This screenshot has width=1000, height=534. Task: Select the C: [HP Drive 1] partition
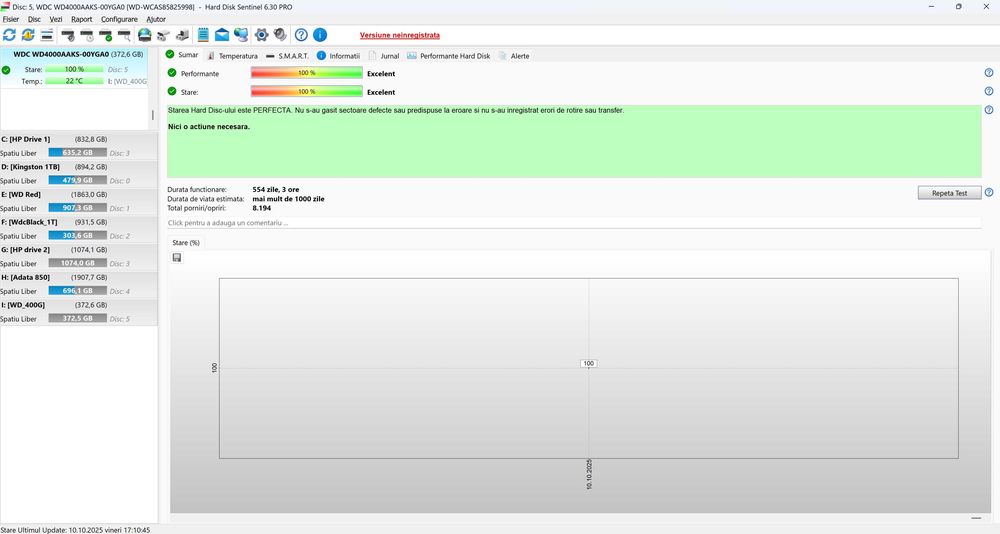78,145
